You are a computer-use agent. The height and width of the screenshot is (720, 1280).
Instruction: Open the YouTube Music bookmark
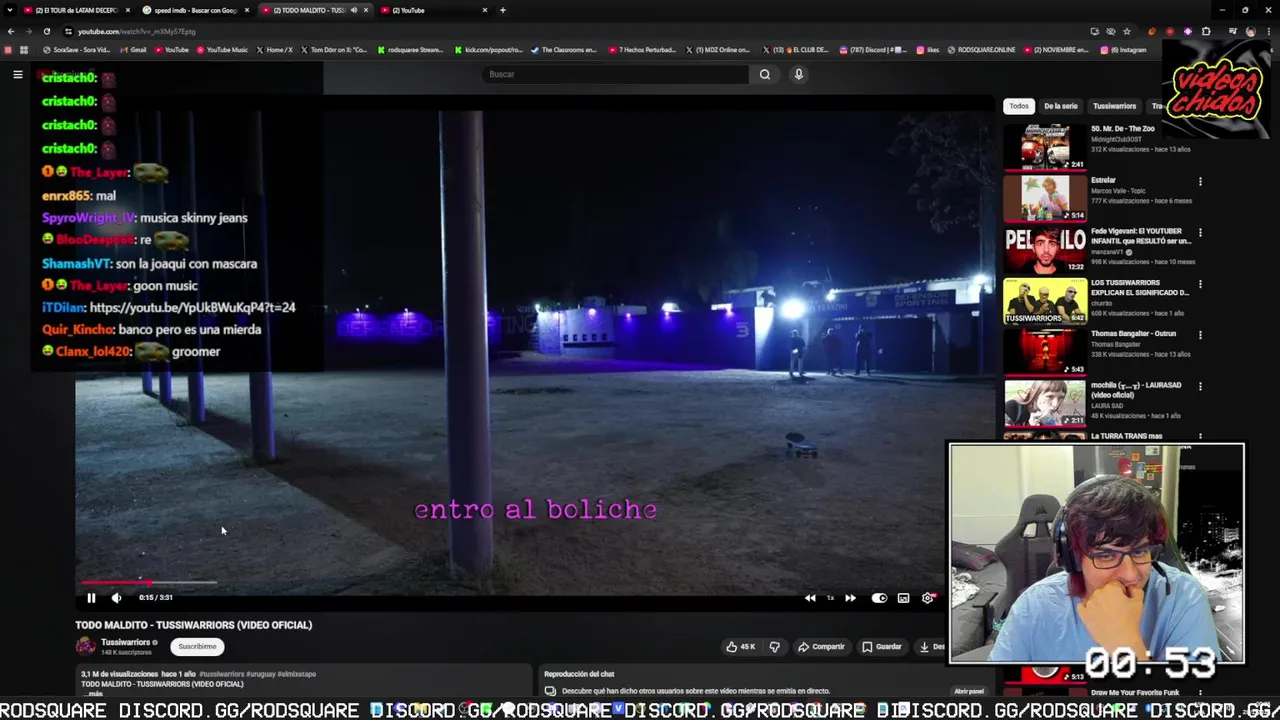tap(222, 50)
